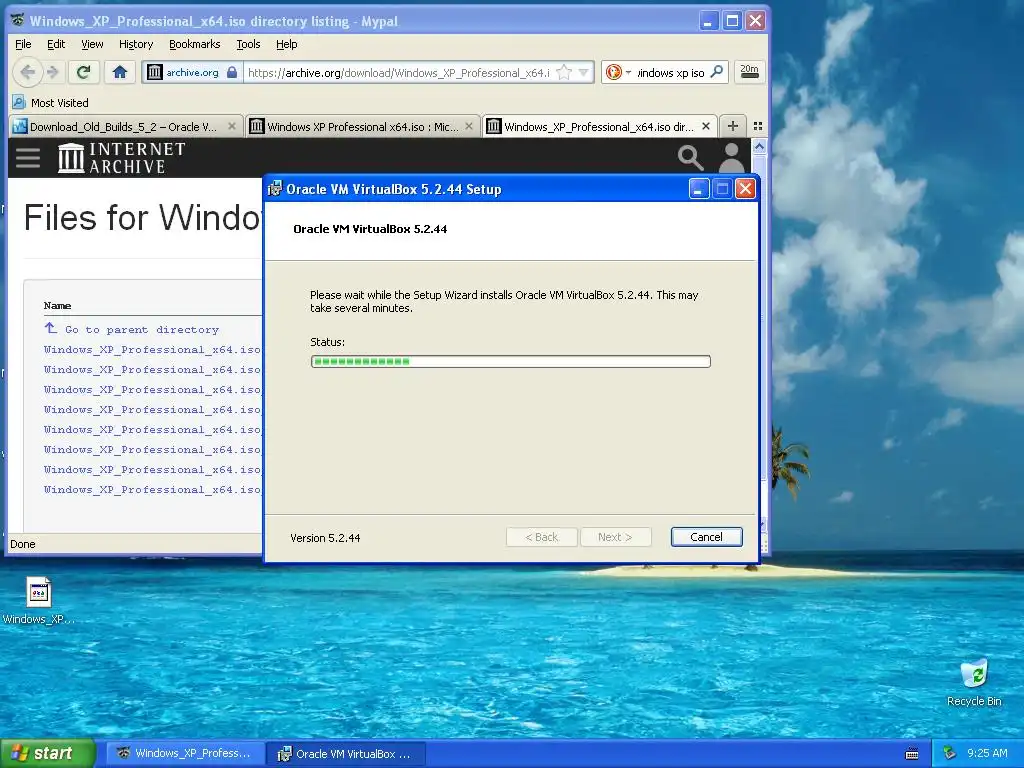Click the 'Done' status bar text
The height and width of the screenshot is (768, 1024).
(23, 544)
